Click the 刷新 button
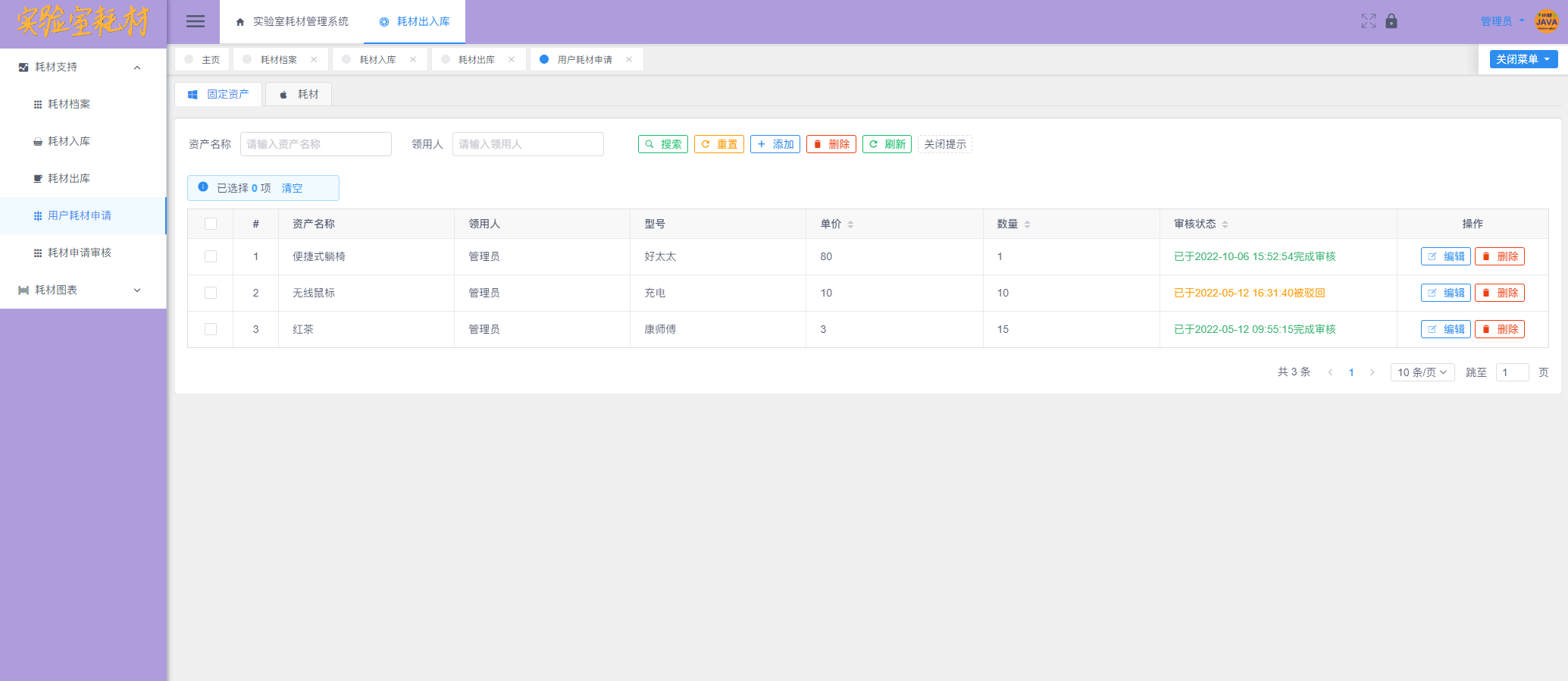This screenshot has height=681, width=1568. tap(887, 144)
